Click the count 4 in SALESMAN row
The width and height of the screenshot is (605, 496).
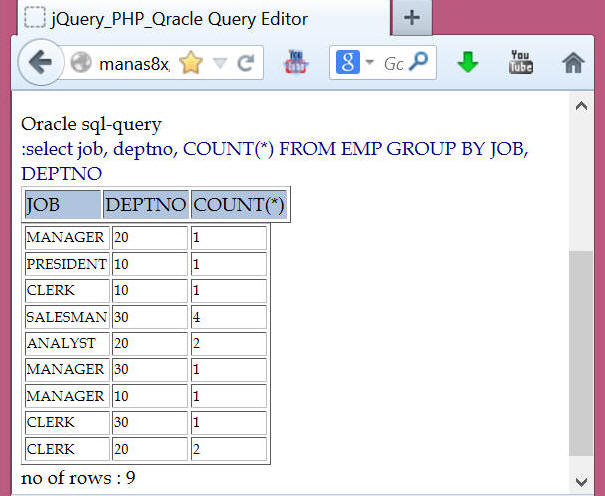(229, 317)
